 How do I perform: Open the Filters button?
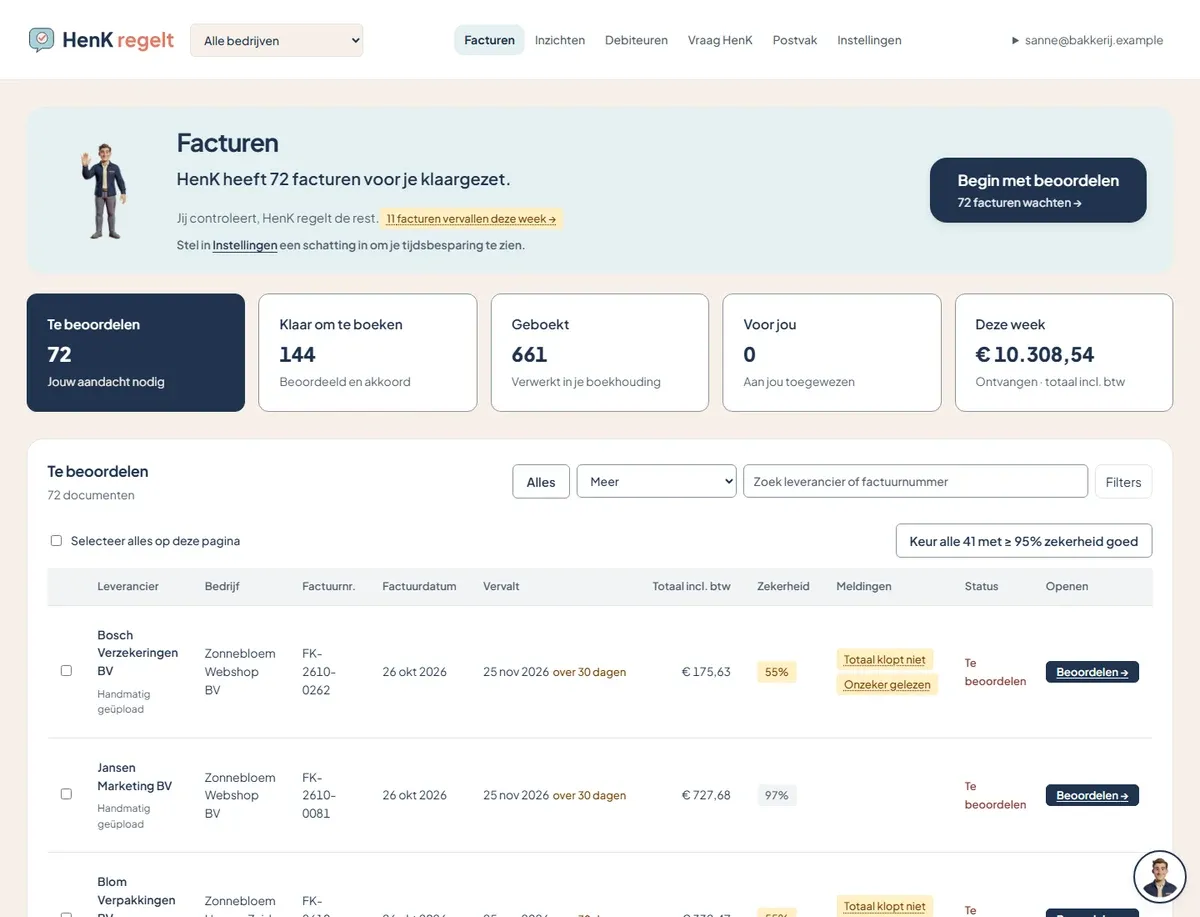point(1124,481)
